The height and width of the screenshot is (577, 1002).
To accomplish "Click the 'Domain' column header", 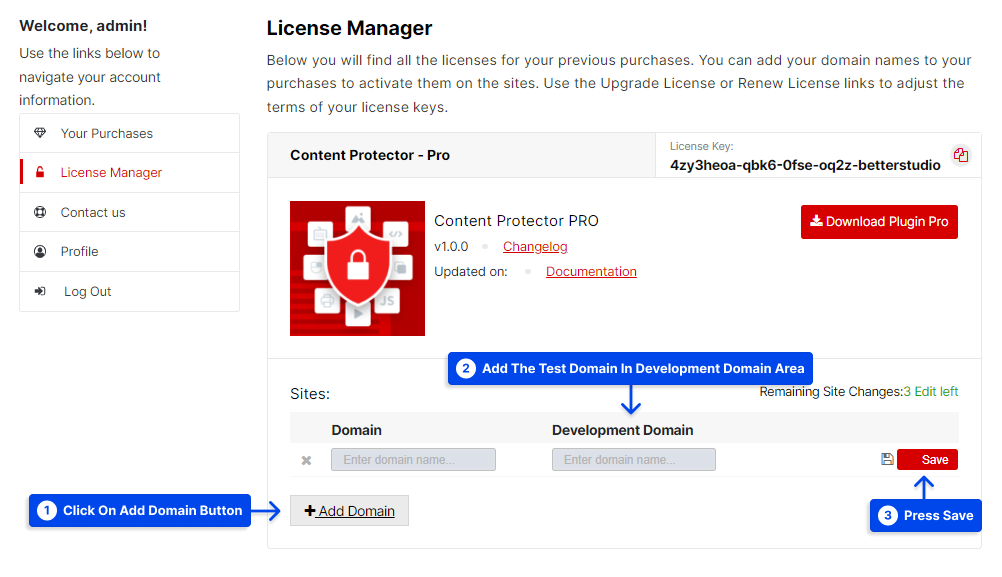I will [x=357, y=430].
